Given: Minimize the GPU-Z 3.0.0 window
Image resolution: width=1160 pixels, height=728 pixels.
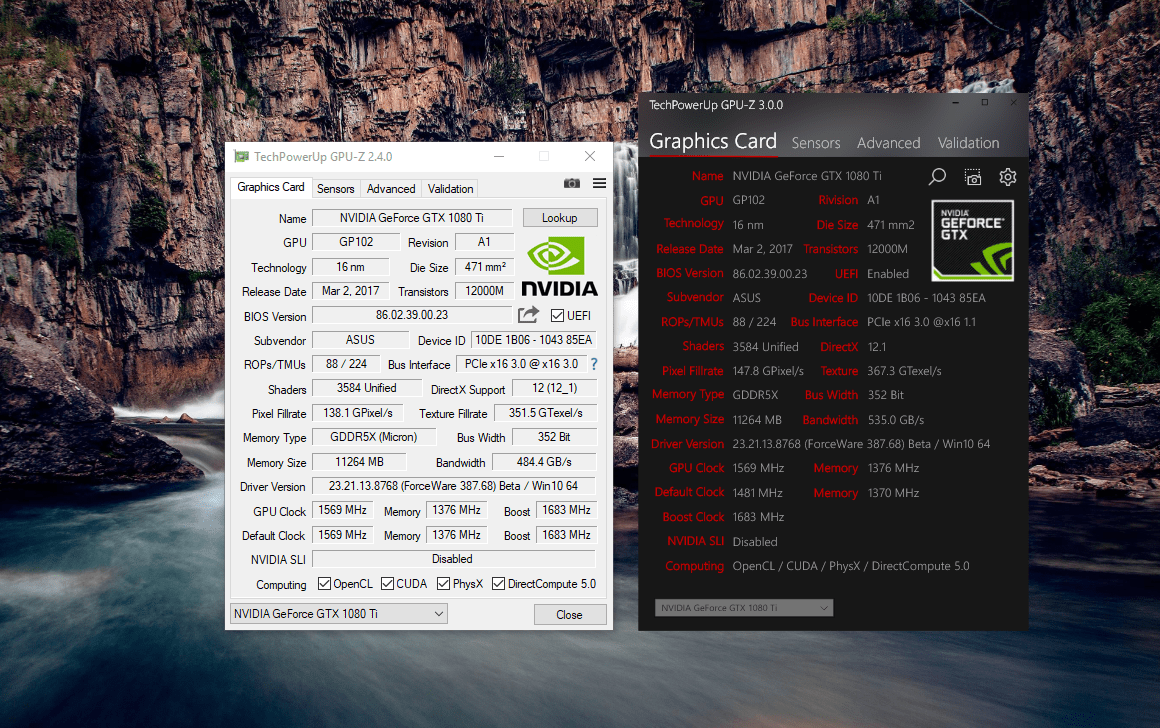Looking at the screenshot, I should pyautogui.click(x=956, y=103).
